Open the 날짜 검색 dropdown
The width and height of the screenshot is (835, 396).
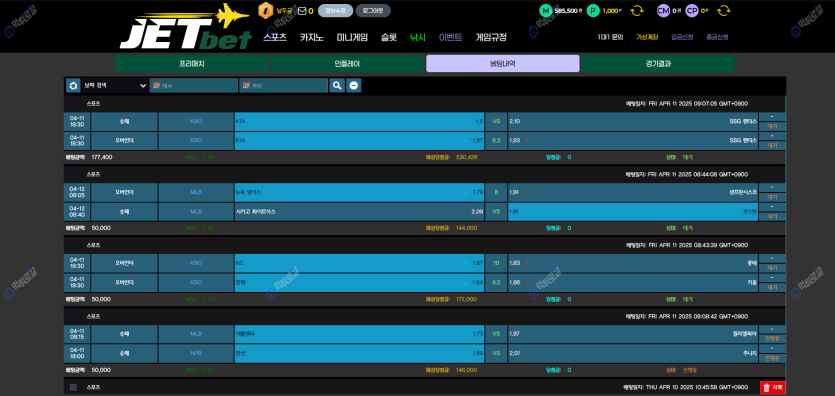coord(115,85)
